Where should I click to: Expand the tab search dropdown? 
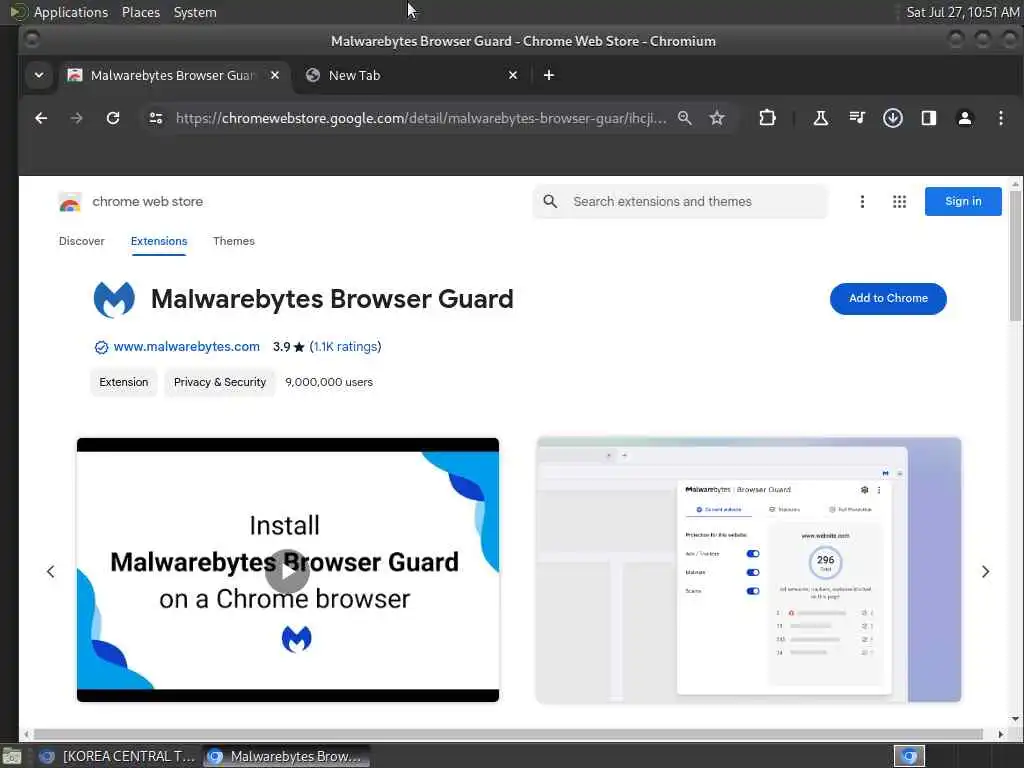[x=39, y=75]
